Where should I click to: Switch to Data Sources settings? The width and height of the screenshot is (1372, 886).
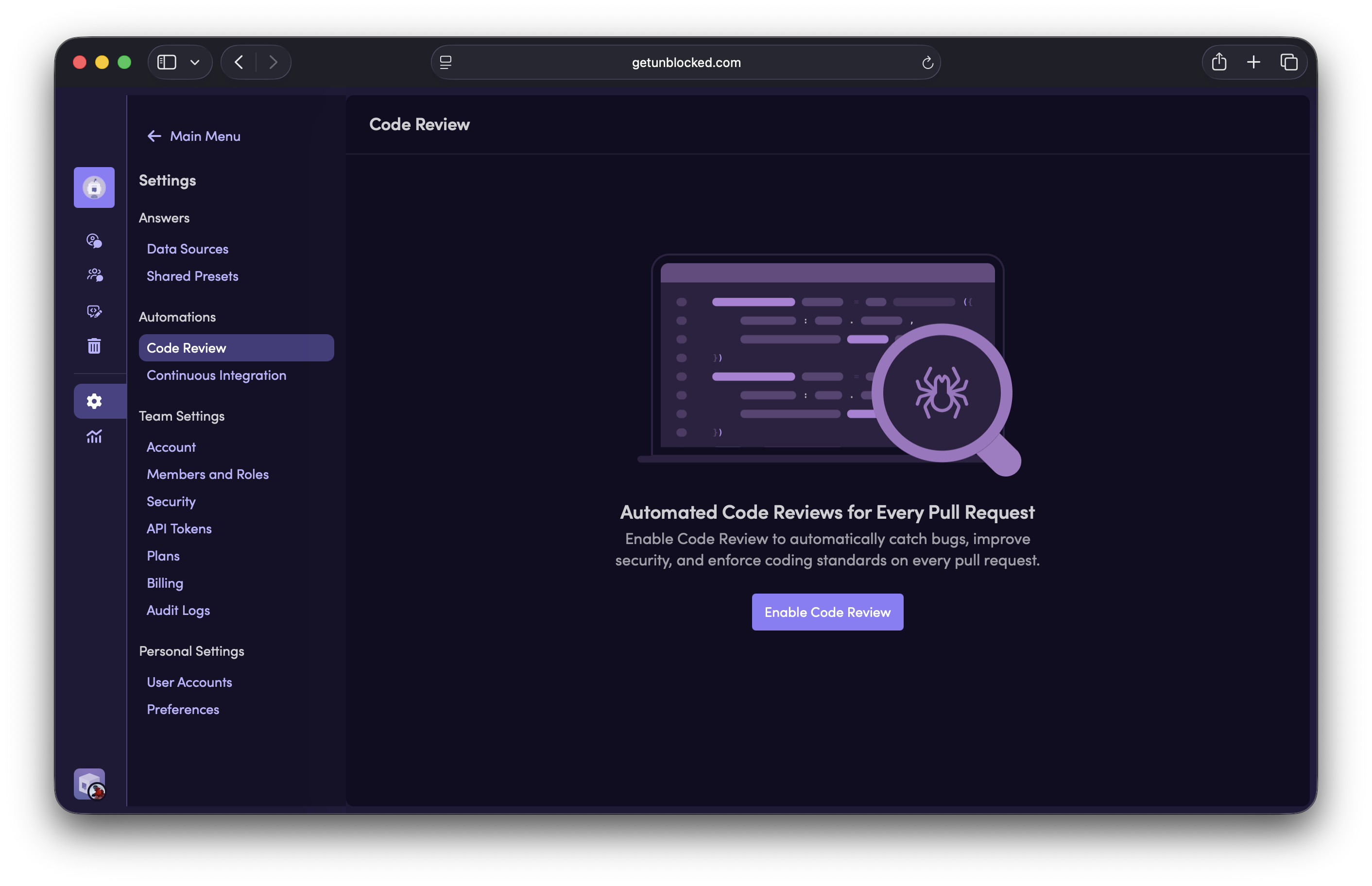pos(188,249)
